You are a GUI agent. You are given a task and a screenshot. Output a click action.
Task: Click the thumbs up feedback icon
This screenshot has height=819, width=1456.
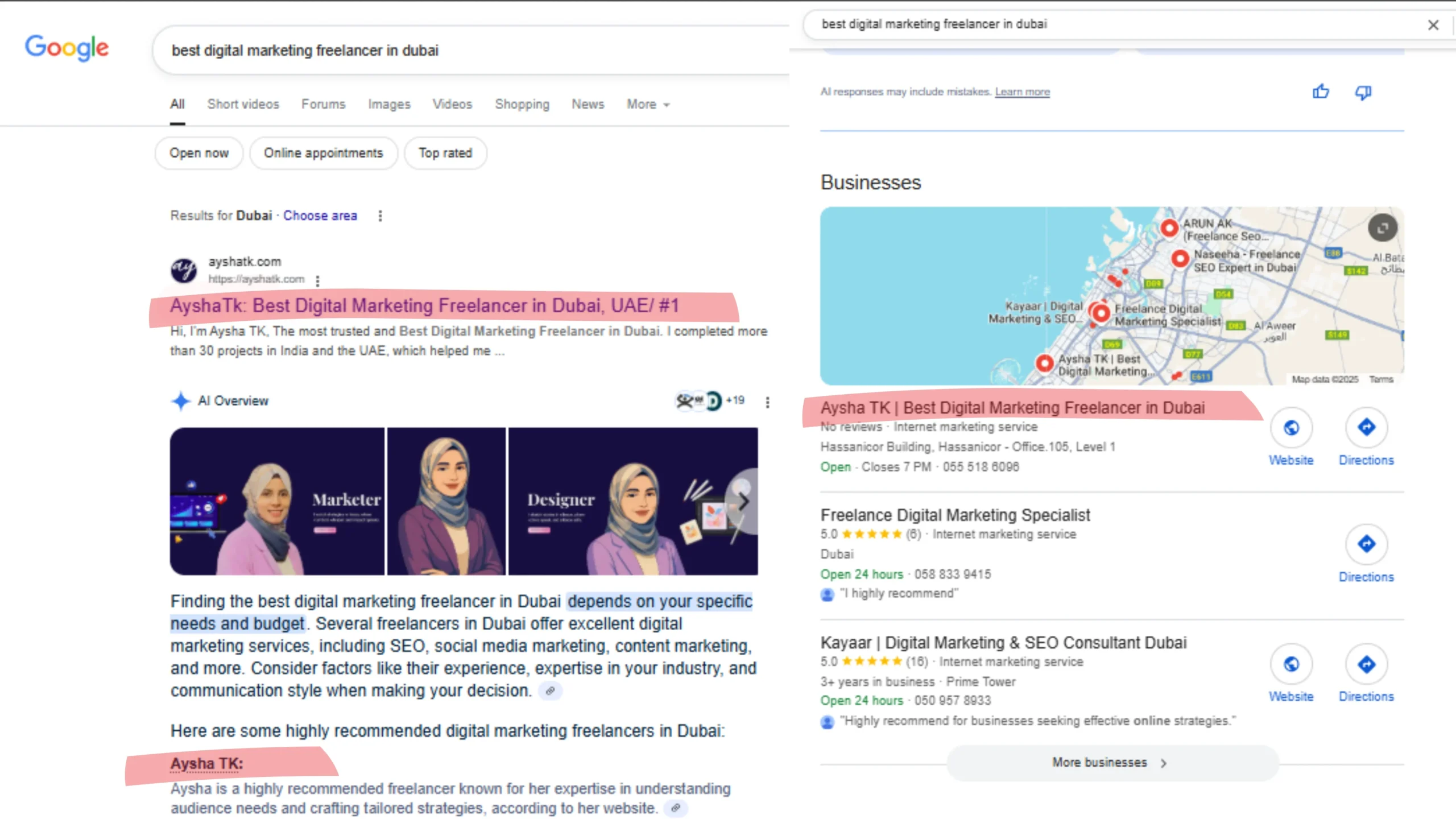click(x=1321, y=92)
